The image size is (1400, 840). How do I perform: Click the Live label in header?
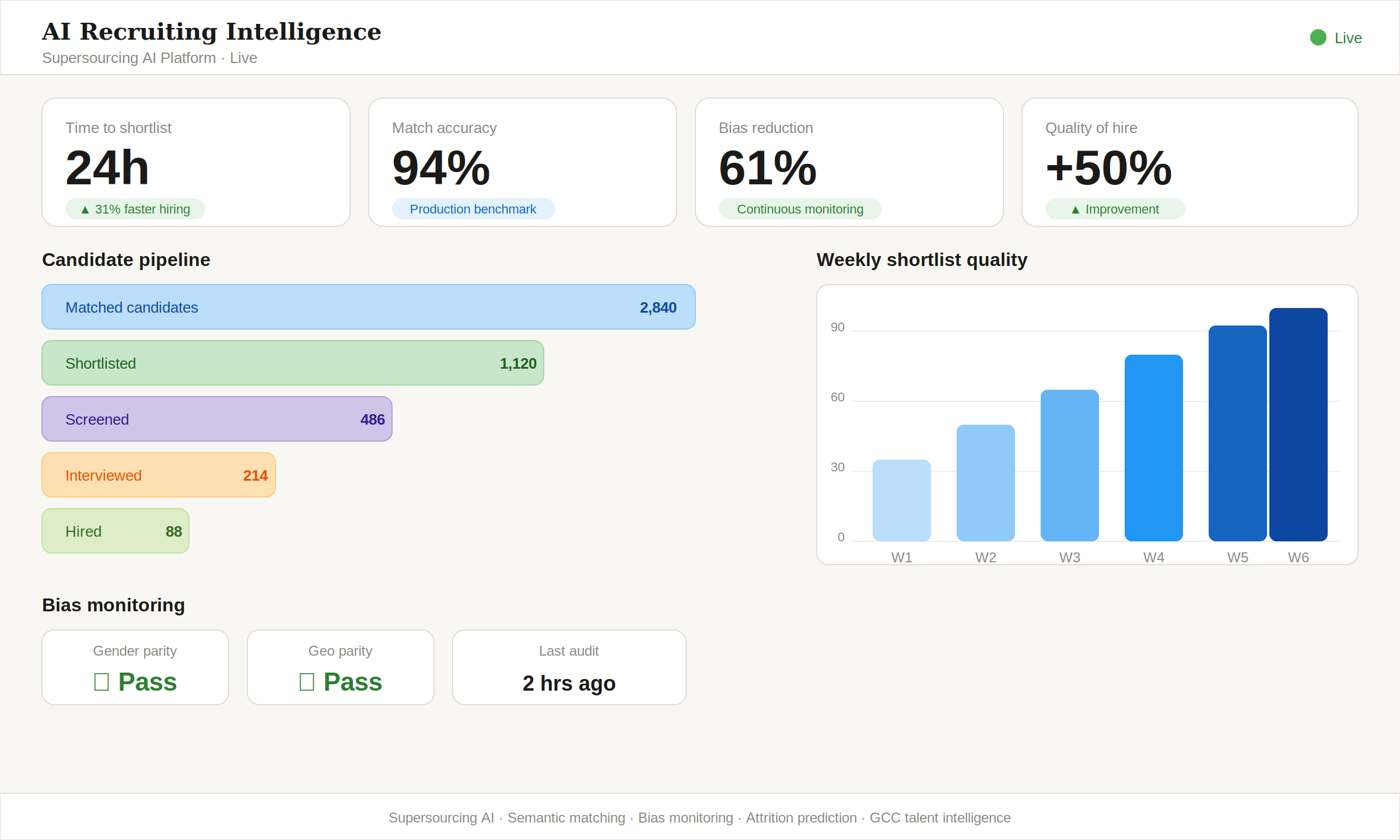(1348, 38)
